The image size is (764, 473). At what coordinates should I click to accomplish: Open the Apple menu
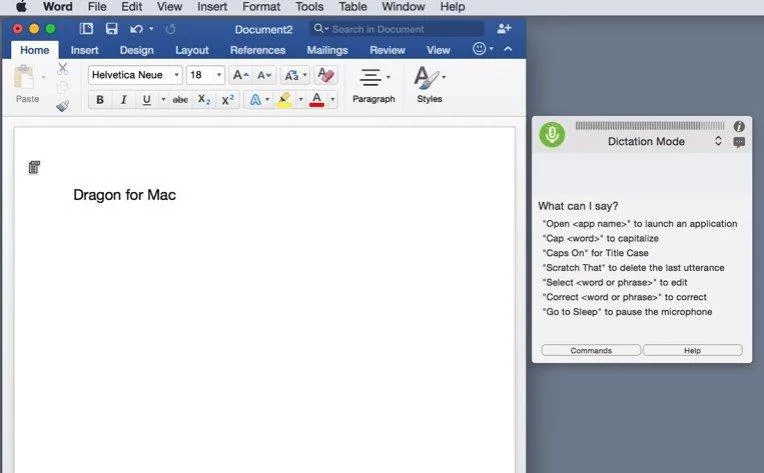coord(21,7)
